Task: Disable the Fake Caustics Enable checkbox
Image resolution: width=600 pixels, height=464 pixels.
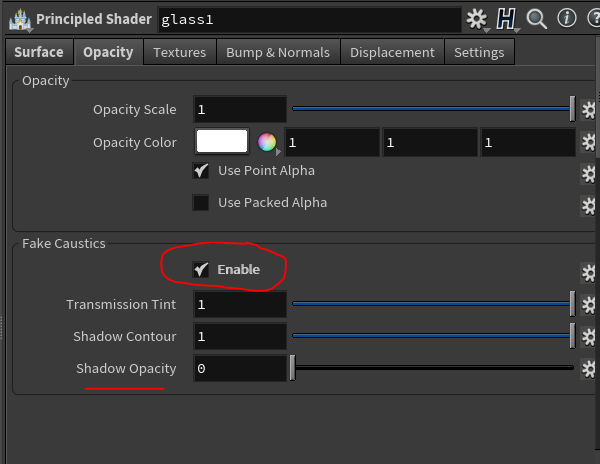Action: point(201,269)
